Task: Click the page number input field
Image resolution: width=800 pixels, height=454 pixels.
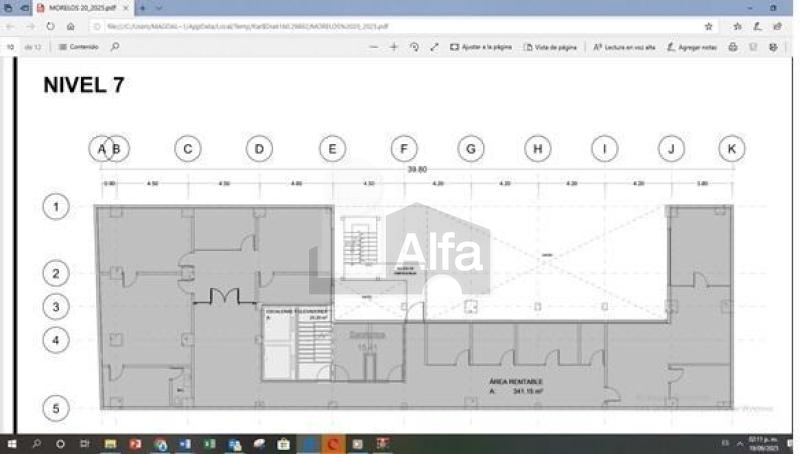Action: pyautogui.click(x=12, y=47)
